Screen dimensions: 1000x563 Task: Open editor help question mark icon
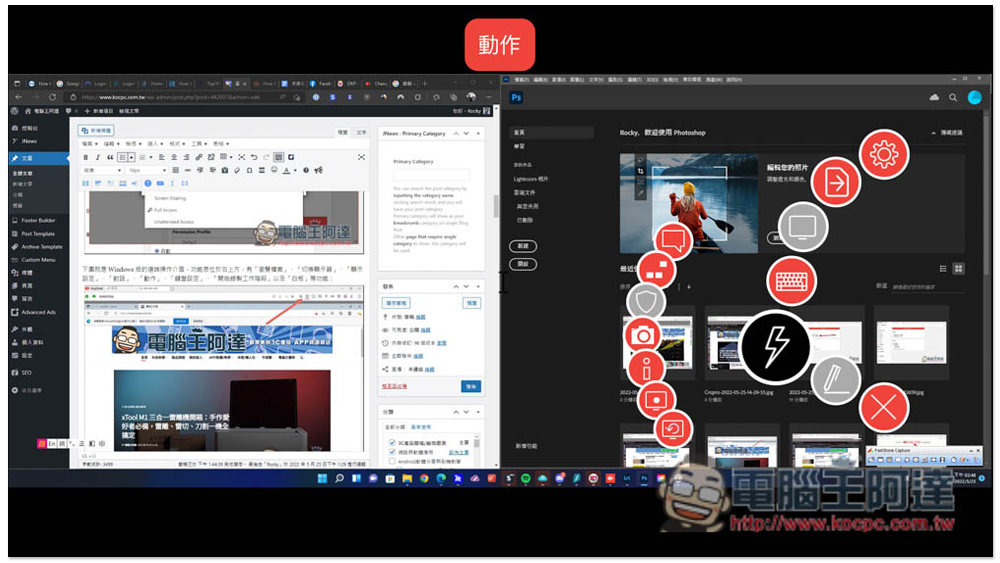pyautogui.click(x=306, y=170)
